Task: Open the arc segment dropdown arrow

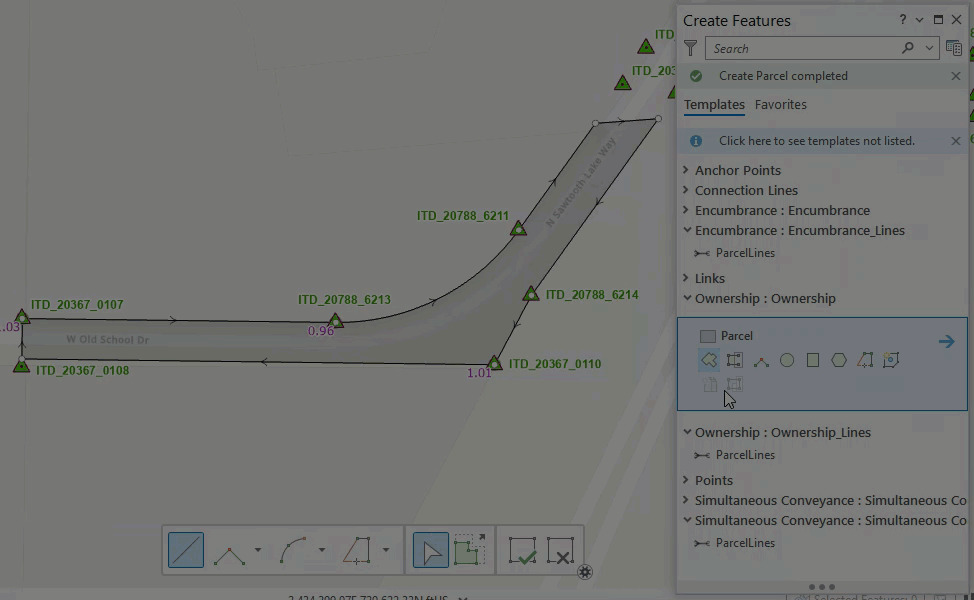Action: (322, 549)
